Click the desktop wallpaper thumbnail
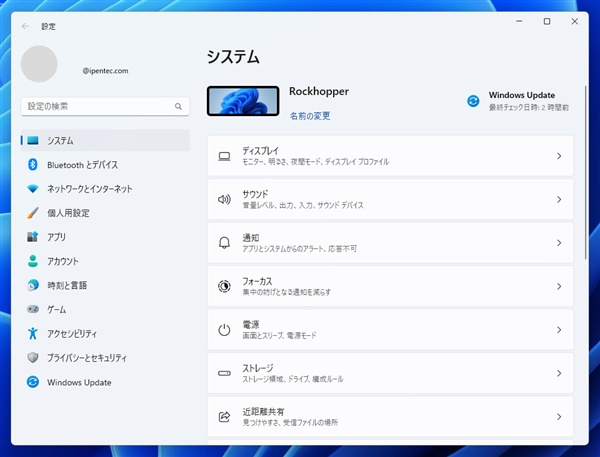This screenshot has height=457, width=600. (x=243, y=101)
